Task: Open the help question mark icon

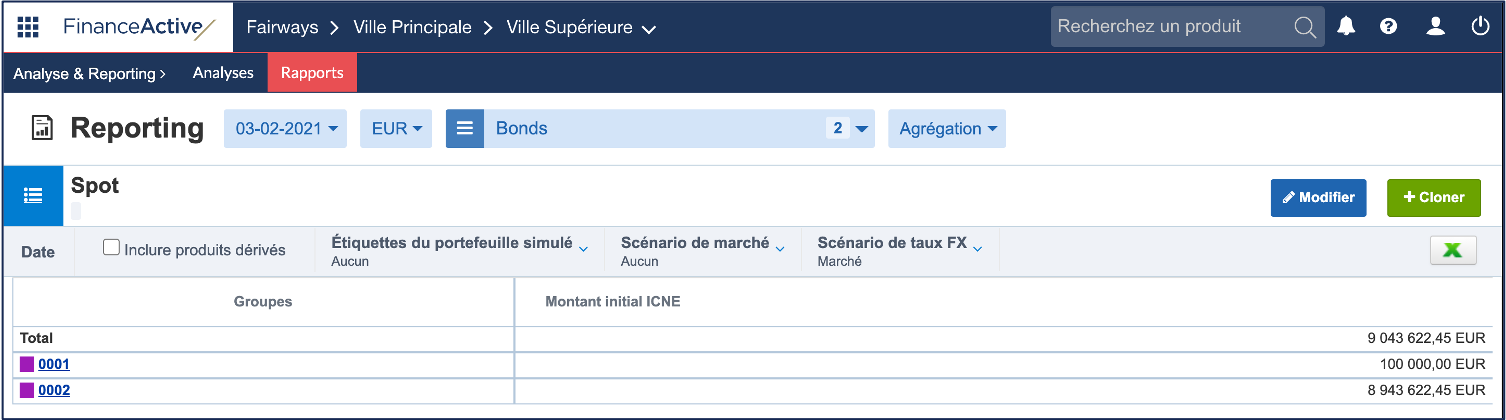Action: click(x=1388, y=27)
